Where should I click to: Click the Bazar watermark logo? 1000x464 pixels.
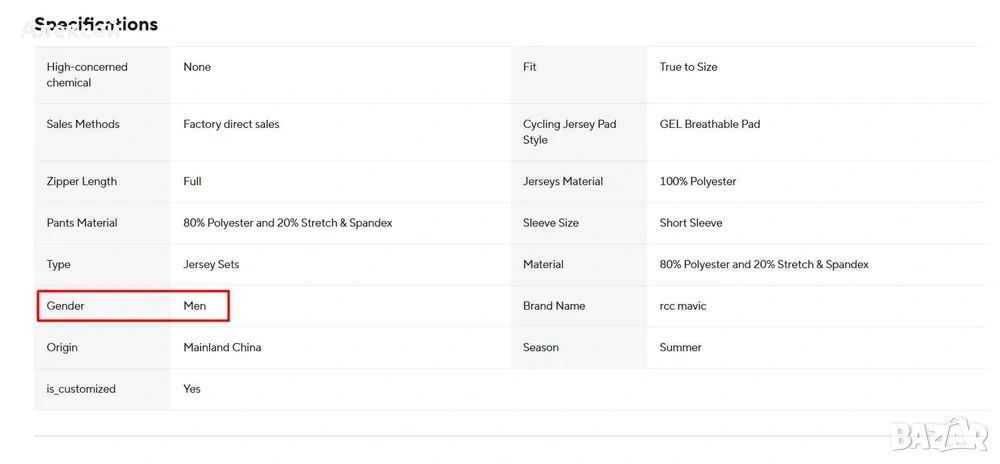coord(939,437)
